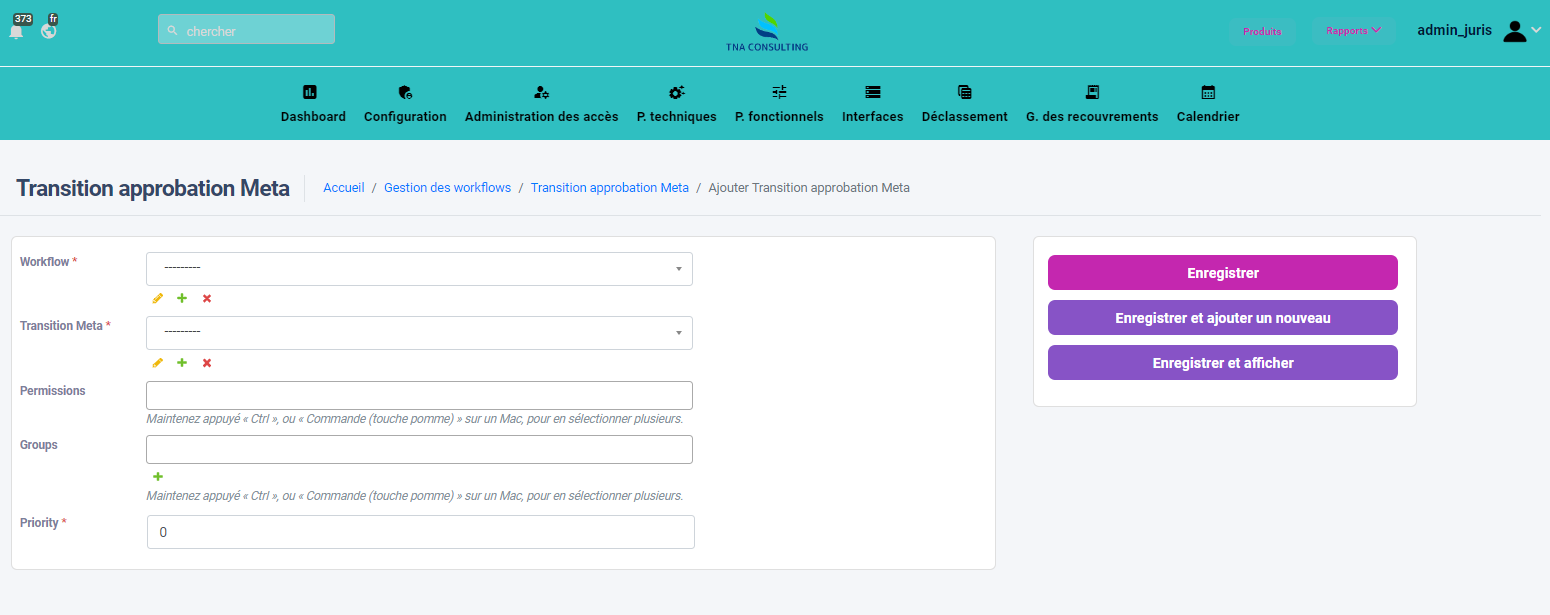Click the TNA Consulting logo

point(767,32)
